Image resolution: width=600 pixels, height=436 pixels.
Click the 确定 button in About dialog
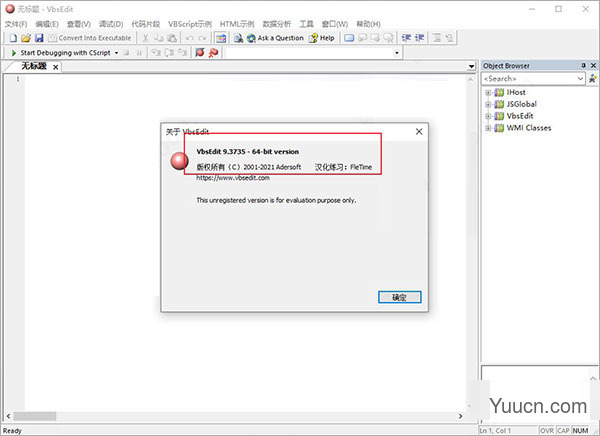click(399, 297)
